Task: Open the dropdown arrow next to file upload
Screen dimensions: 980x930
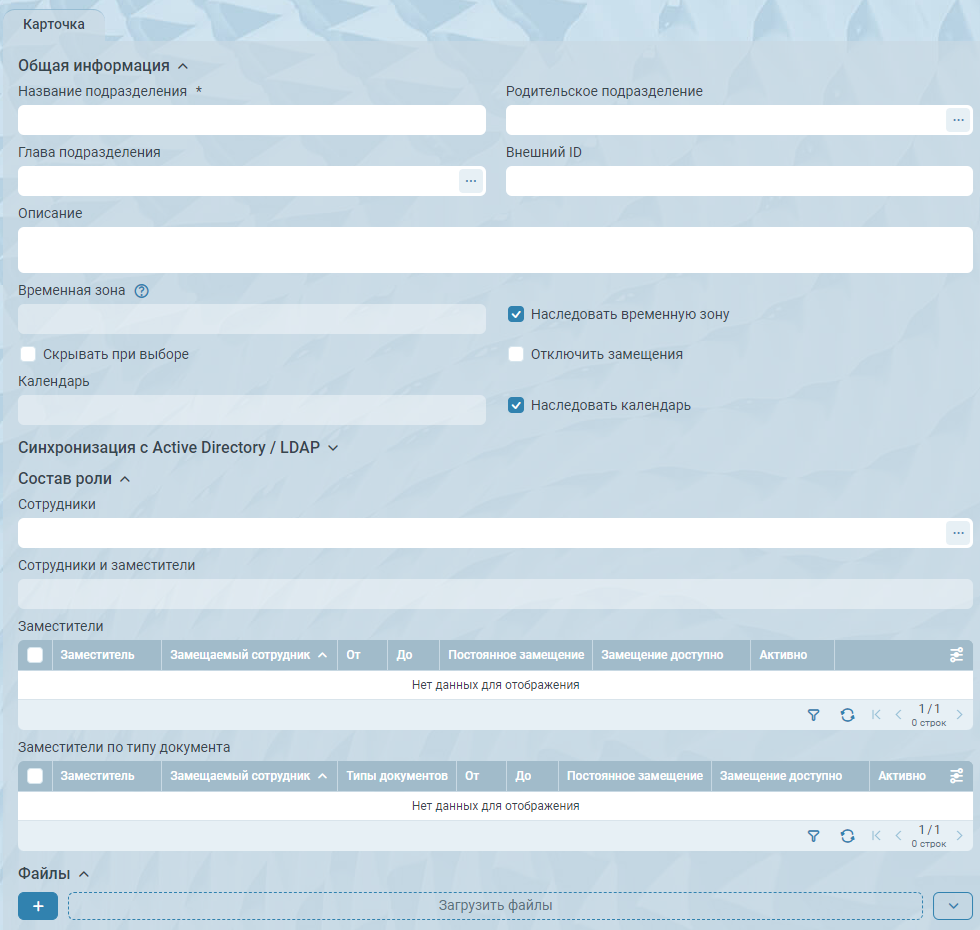Action: [x=952, y=906]
